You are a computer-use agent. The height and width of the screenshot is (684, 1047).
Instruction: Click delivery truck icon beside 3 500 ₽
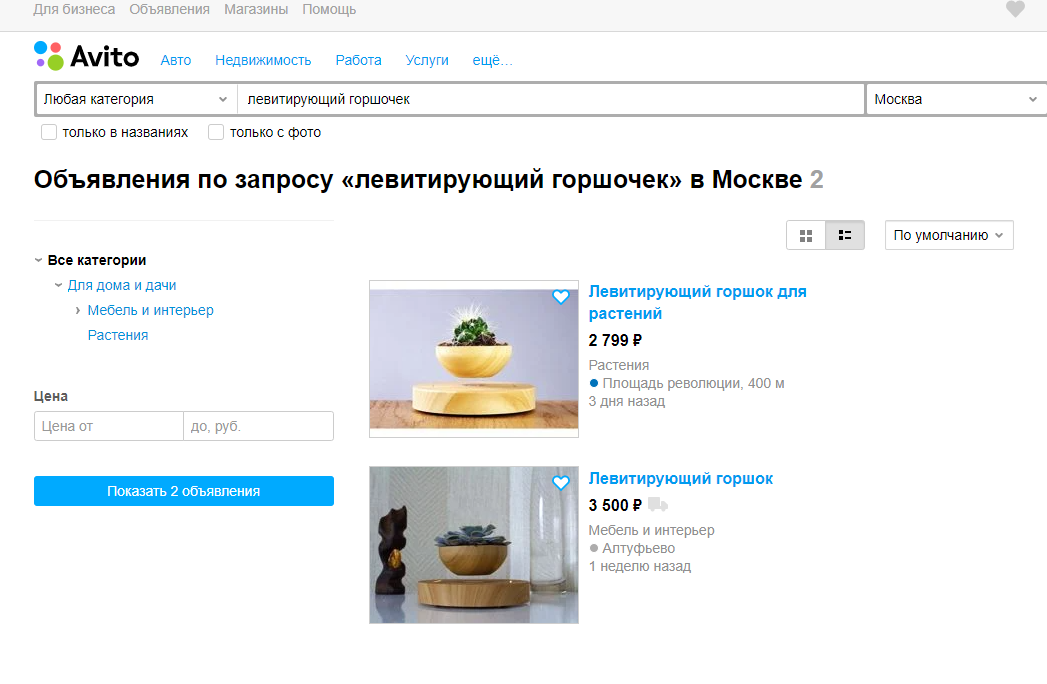point(657,504)
